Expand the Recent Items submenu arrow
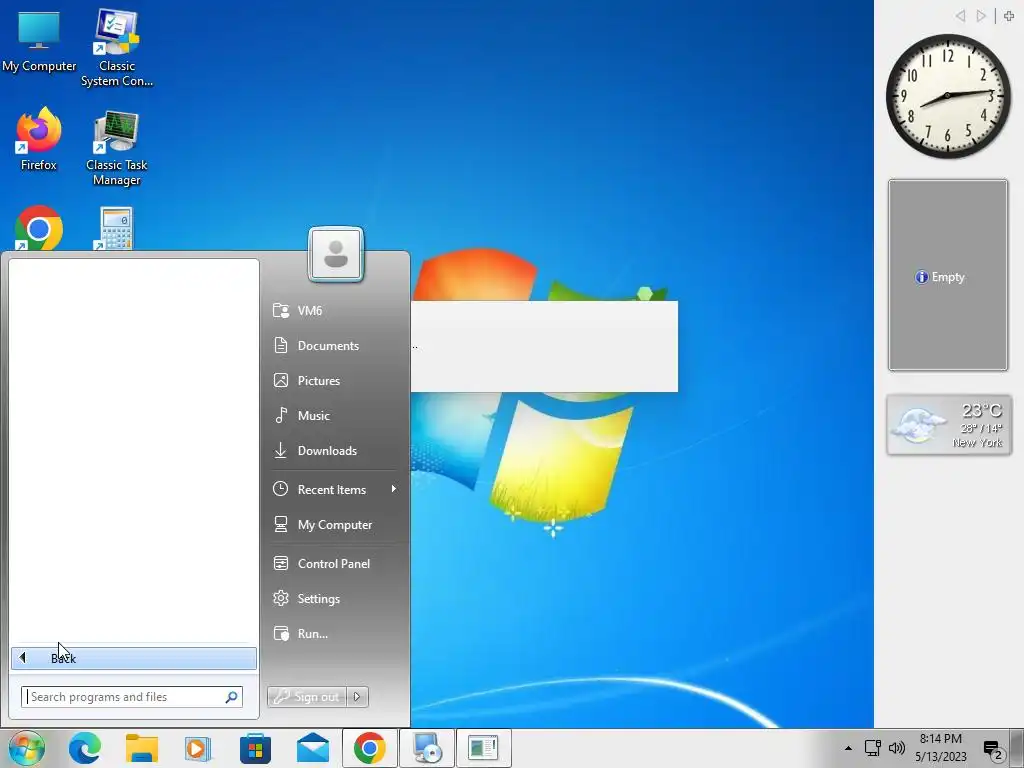The width and height of the screenshot is (1024, 768). (393, 489)
